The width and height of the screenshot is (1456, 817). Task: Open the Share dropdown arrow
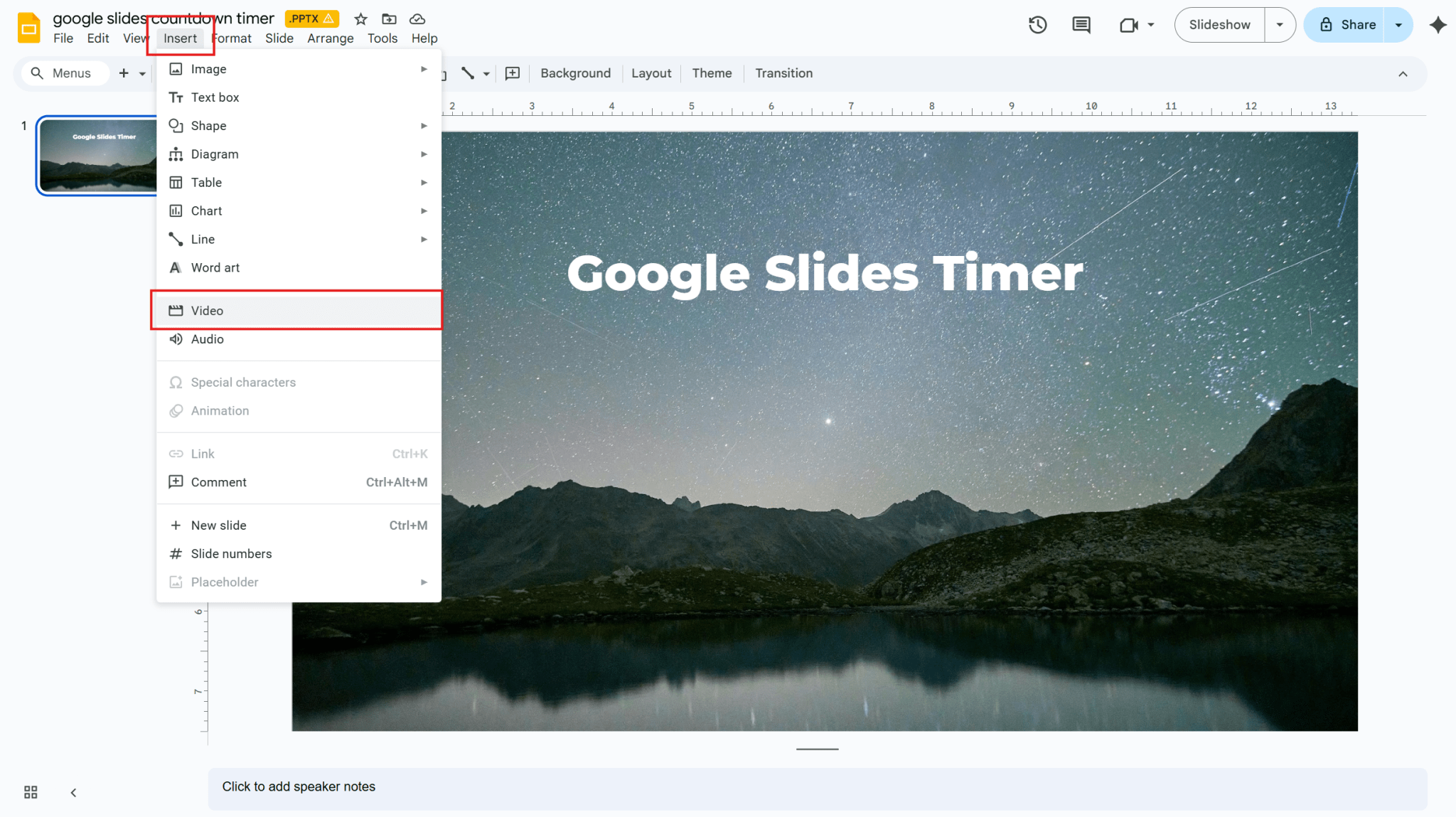(x=1399, y=24)
